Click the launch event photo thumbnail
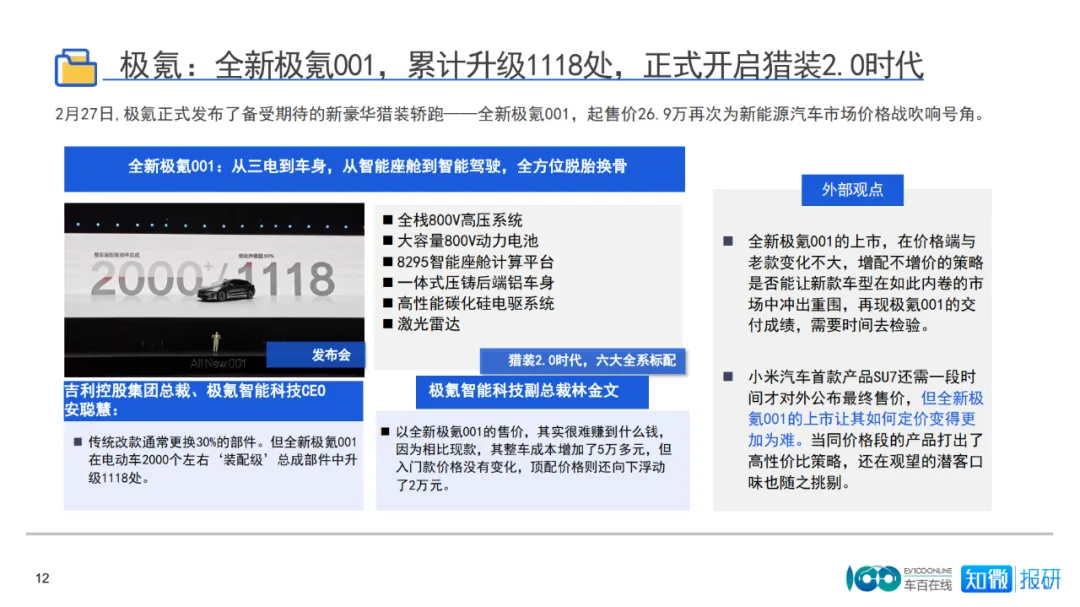Viewport: 1080px width, 607px height. point(214,289)
